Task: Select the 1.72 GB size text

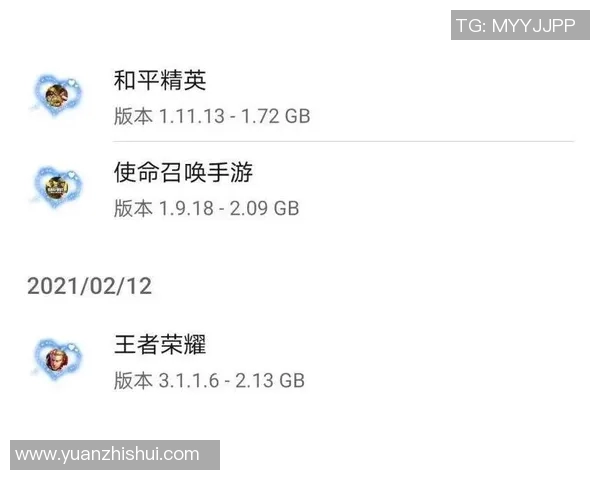Action: point(276,116)
